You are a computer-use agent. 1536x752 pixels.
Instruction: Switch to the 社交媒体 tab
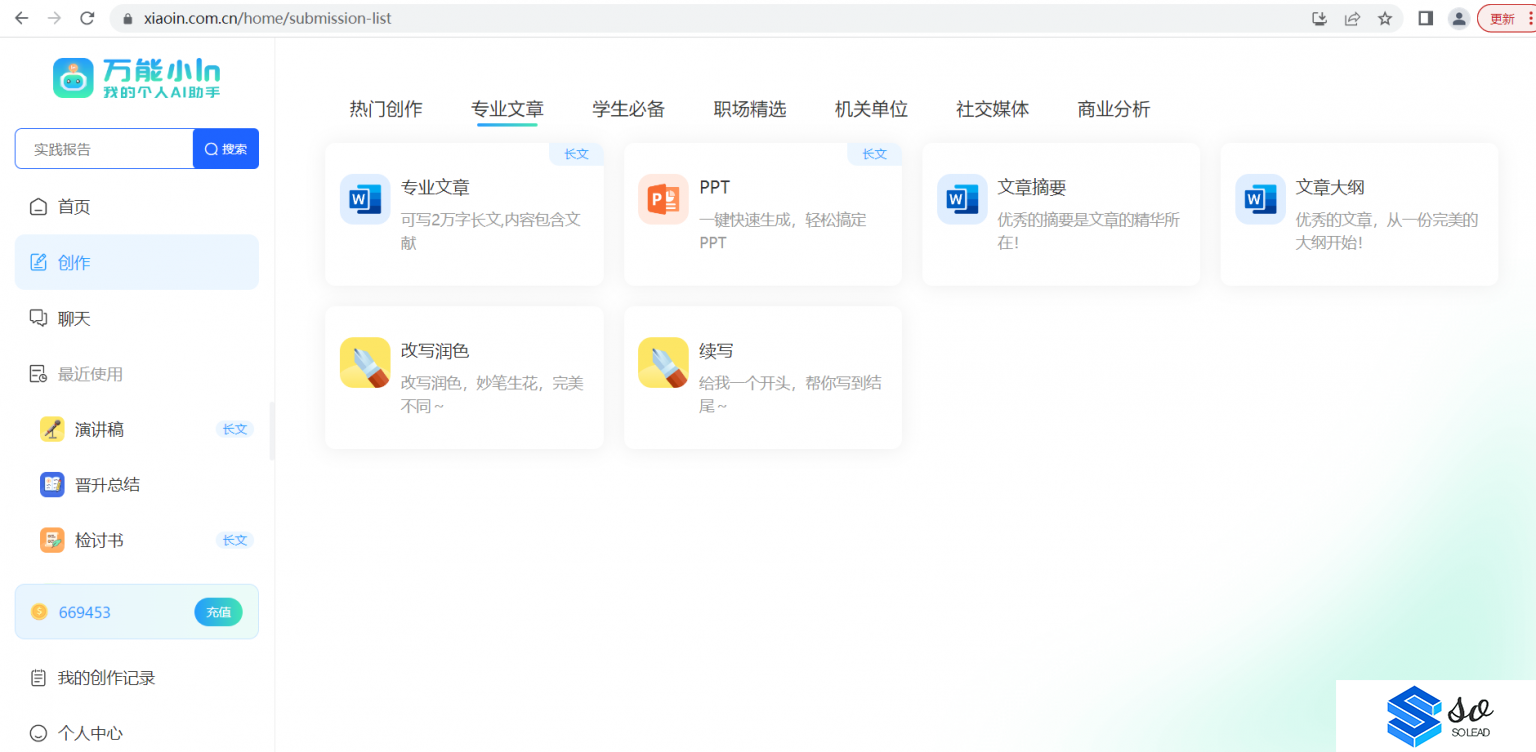992,109
